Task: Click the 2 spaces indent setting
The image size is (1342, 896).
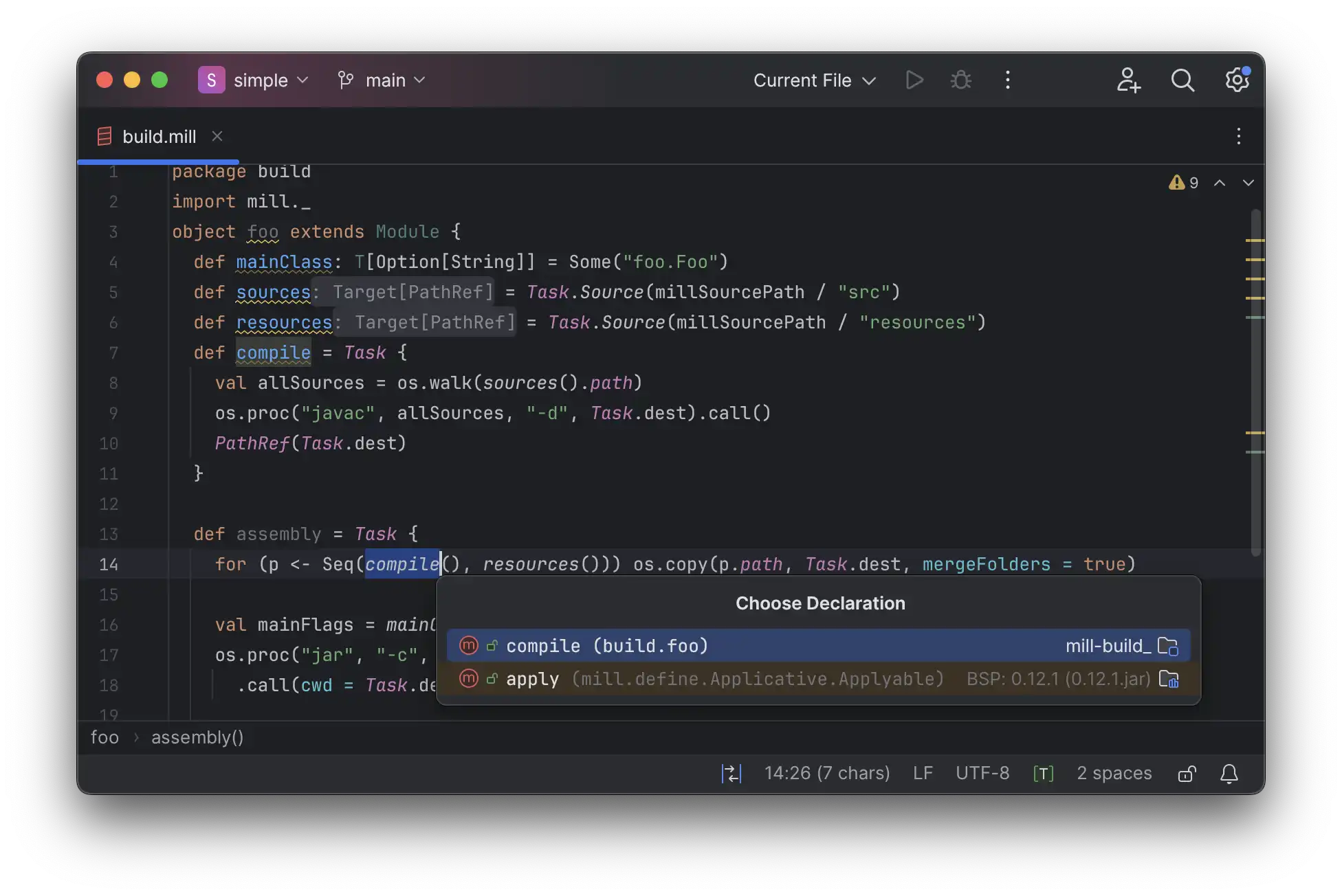Action: point(1114,774)
